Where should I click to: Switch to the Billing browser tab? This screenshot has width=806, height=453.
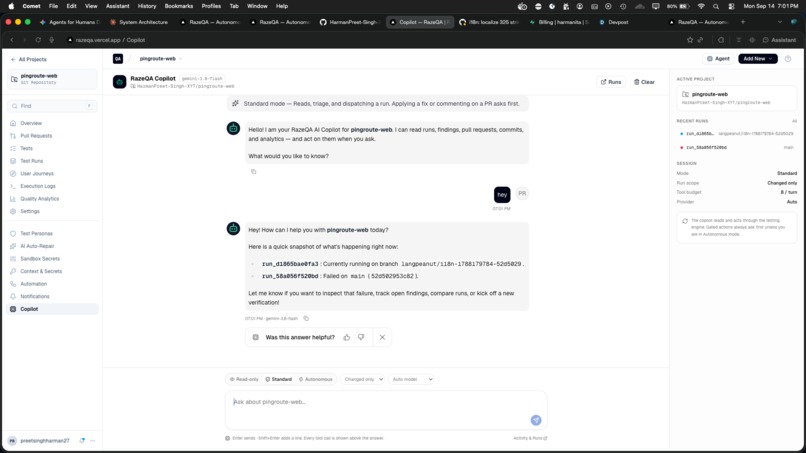point(558,22)
